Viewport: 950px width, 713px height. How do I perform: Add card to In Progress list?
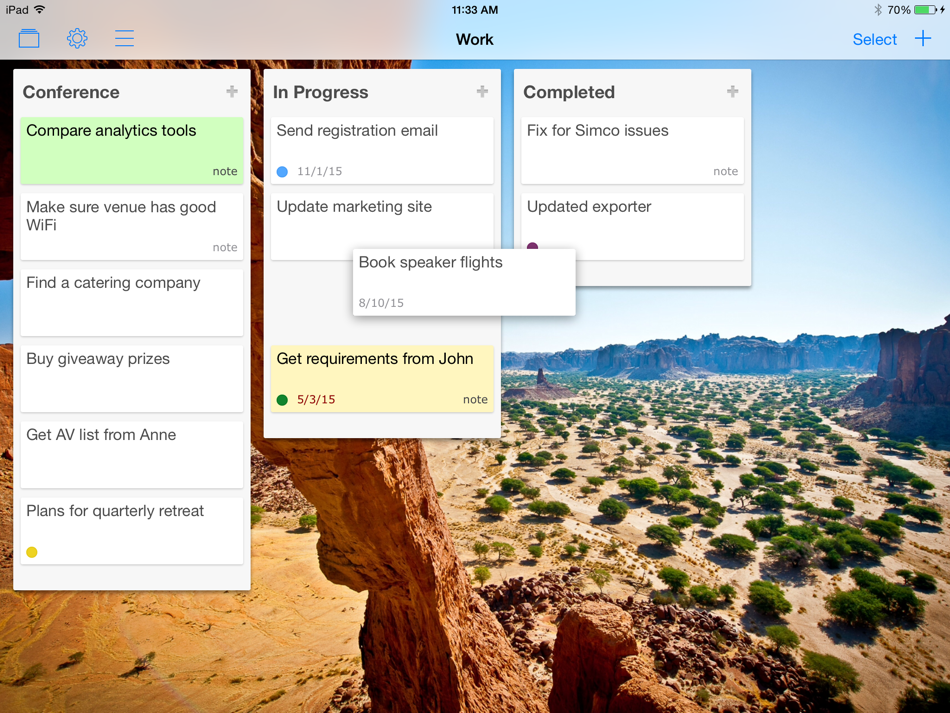[x=482, y=91]
